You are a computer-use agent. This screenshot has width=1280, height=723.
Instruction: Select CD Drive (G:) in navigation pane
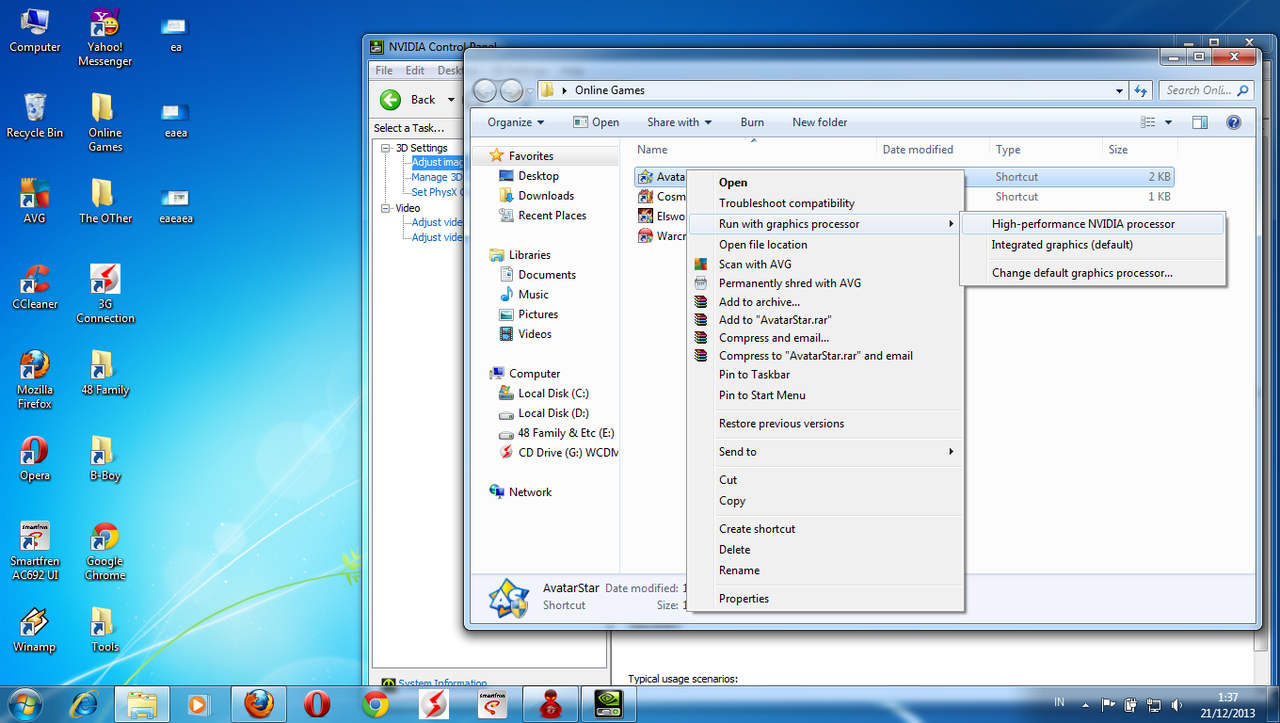(x=559, y=452)
